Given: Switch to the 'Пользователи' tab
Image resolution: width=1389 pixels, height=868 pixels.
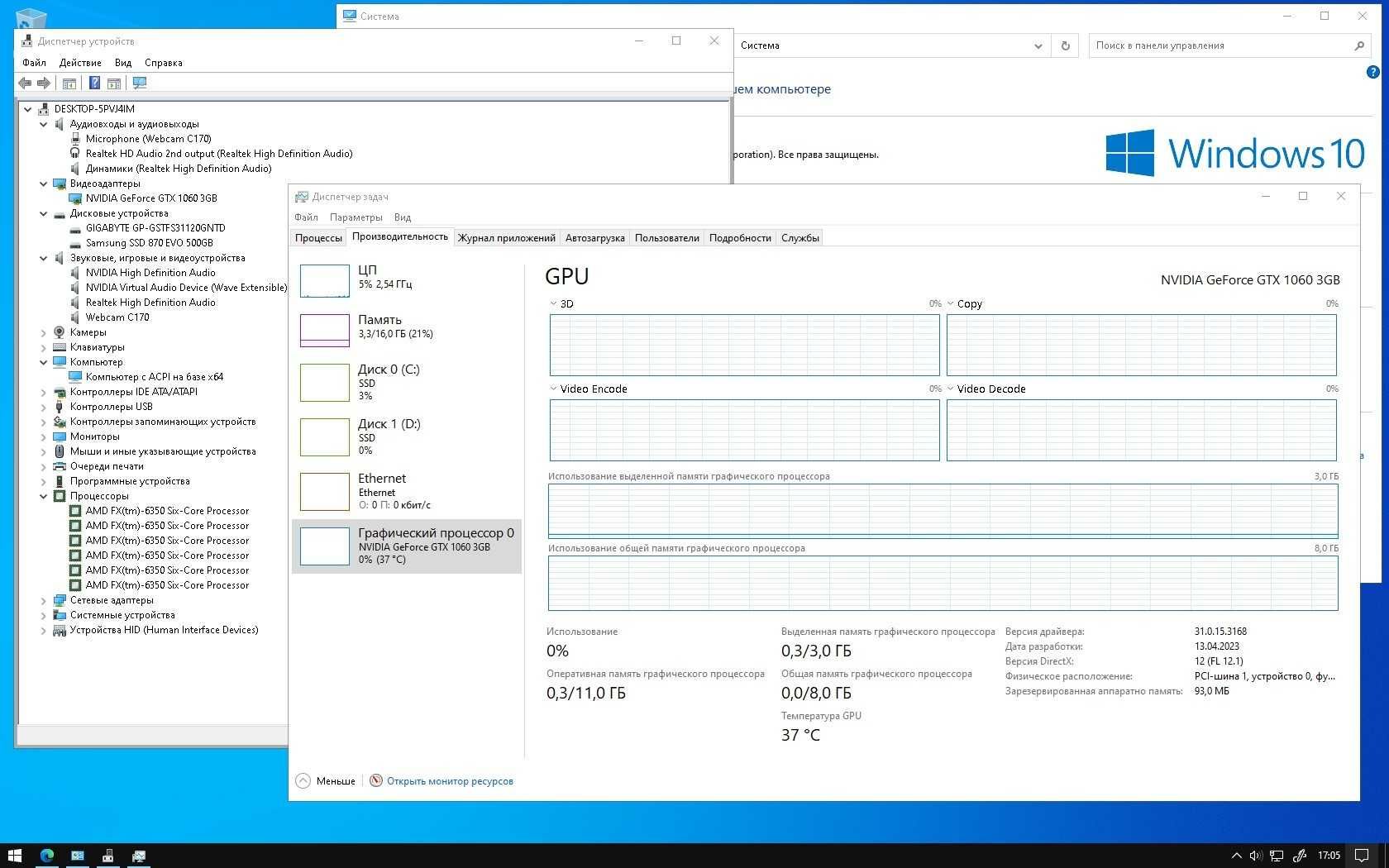Looking at the screenshot, I should tap(666, 238).
